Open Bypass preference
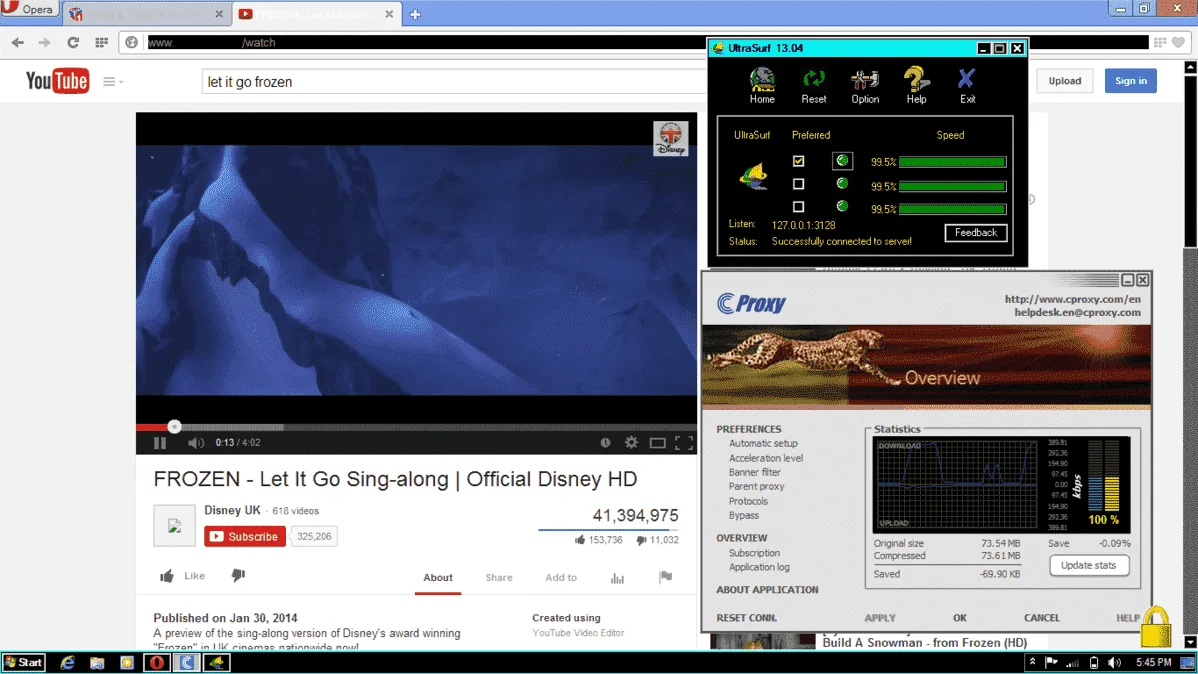Image resolution: width=1198 pixels, height=674 pixels. point(743,516)
